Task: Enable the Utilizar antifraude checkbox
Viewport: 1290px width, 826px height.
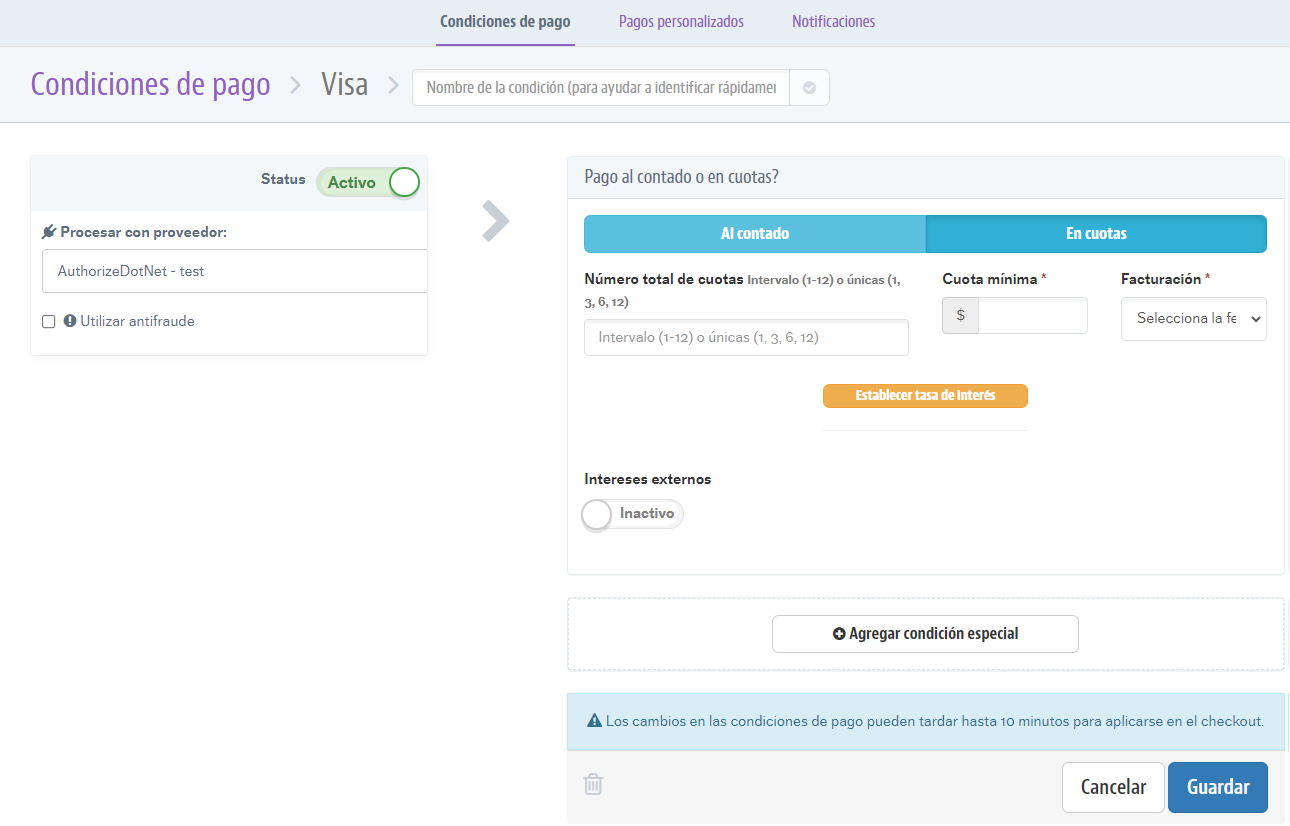Action: pos(49,322)
